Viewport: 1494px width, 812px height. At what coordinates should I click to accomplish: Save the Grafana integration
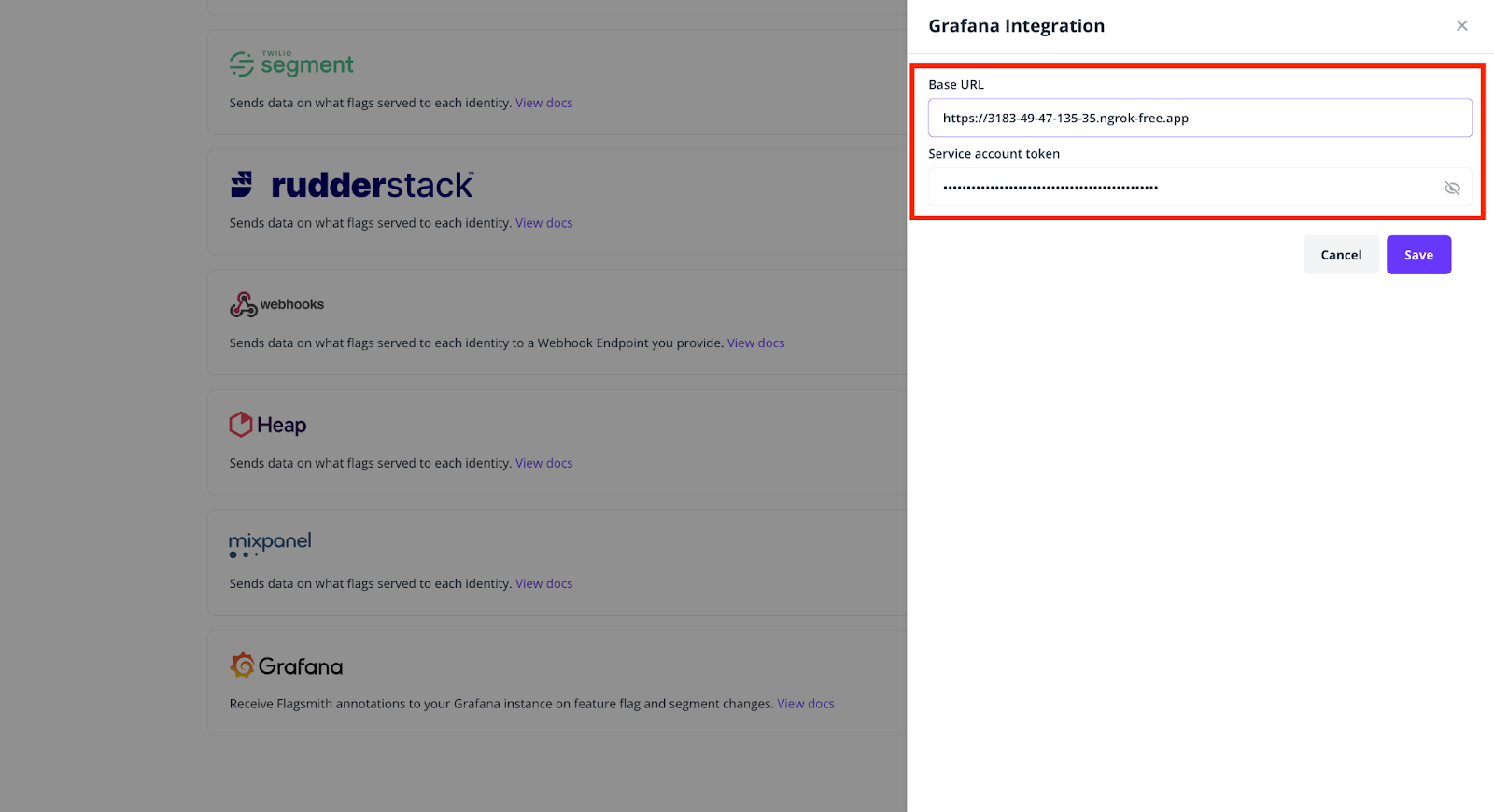tap(1418, 255)
